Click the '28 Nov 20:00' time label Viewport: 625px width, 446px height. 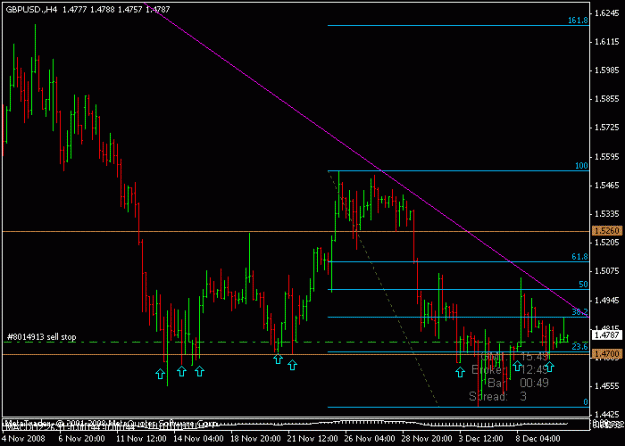pyautogui.click(x=428, y=439)
